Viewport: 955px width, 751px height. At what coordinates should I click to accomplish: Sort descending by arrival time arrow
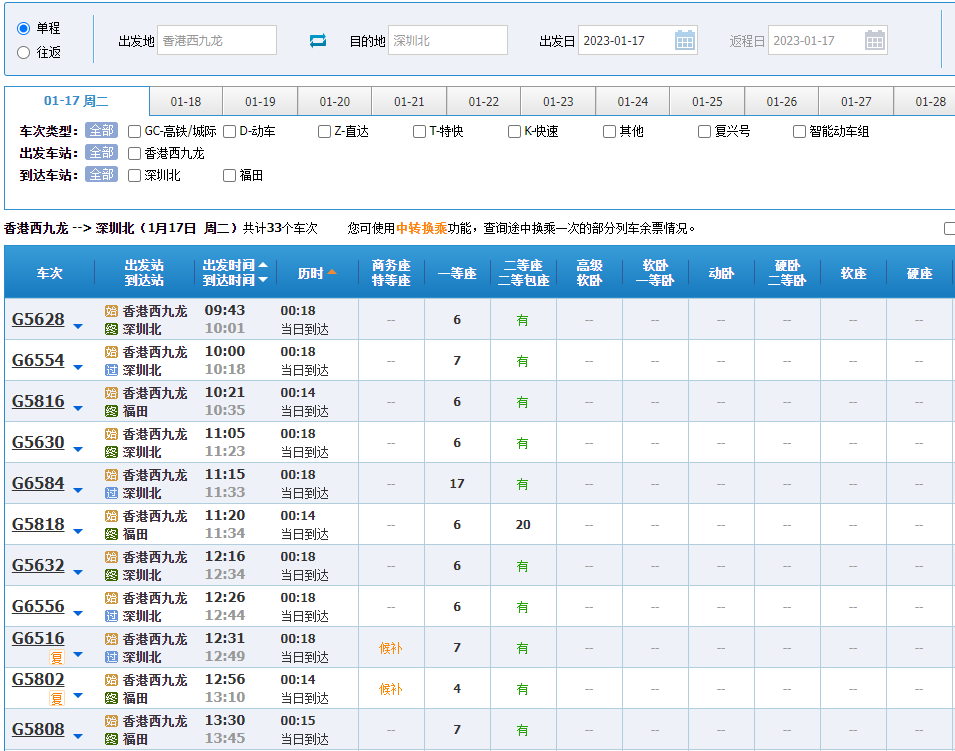263,281
